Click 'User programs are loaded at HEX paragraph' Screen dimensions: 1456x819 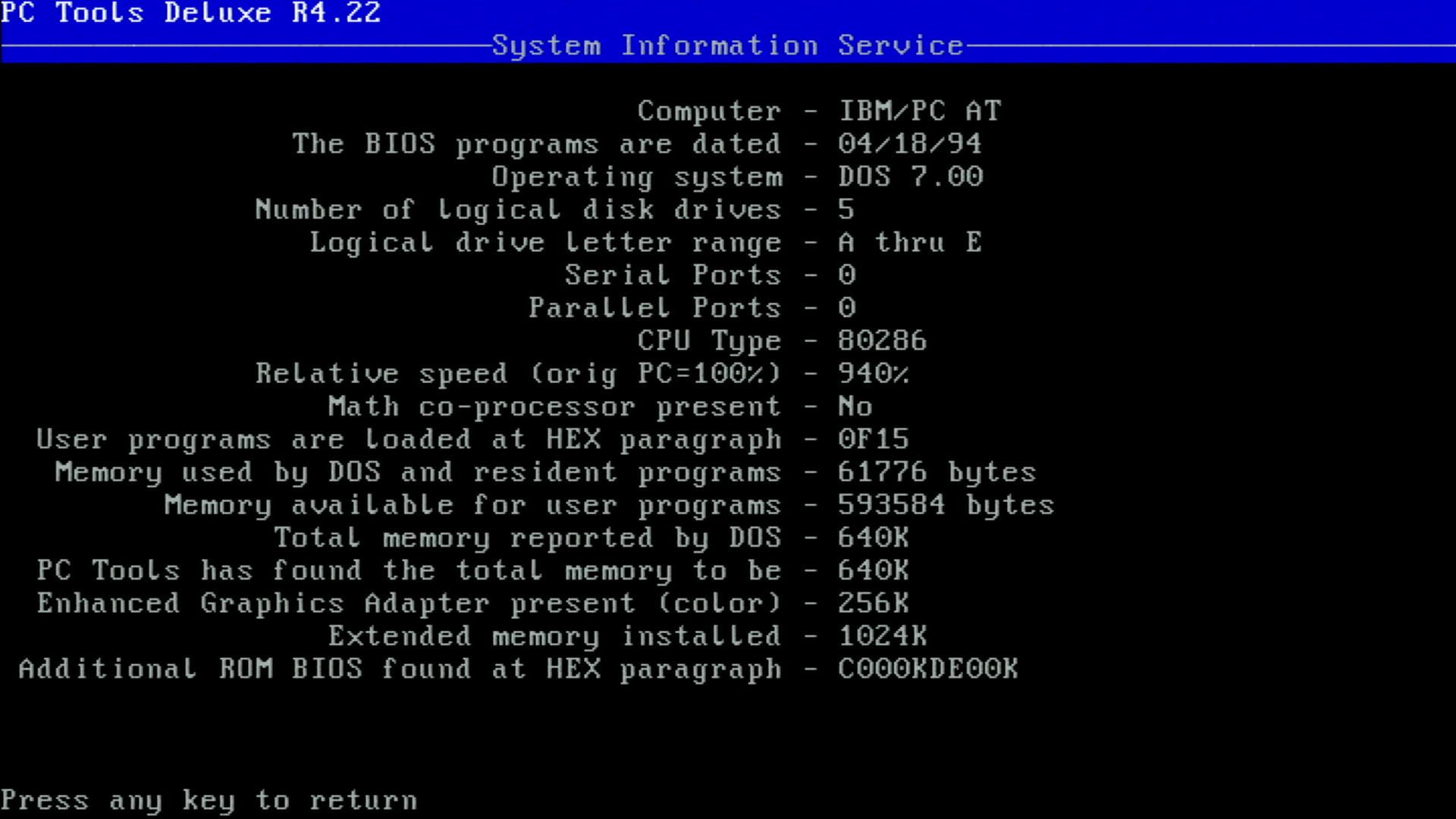(409, 440)
